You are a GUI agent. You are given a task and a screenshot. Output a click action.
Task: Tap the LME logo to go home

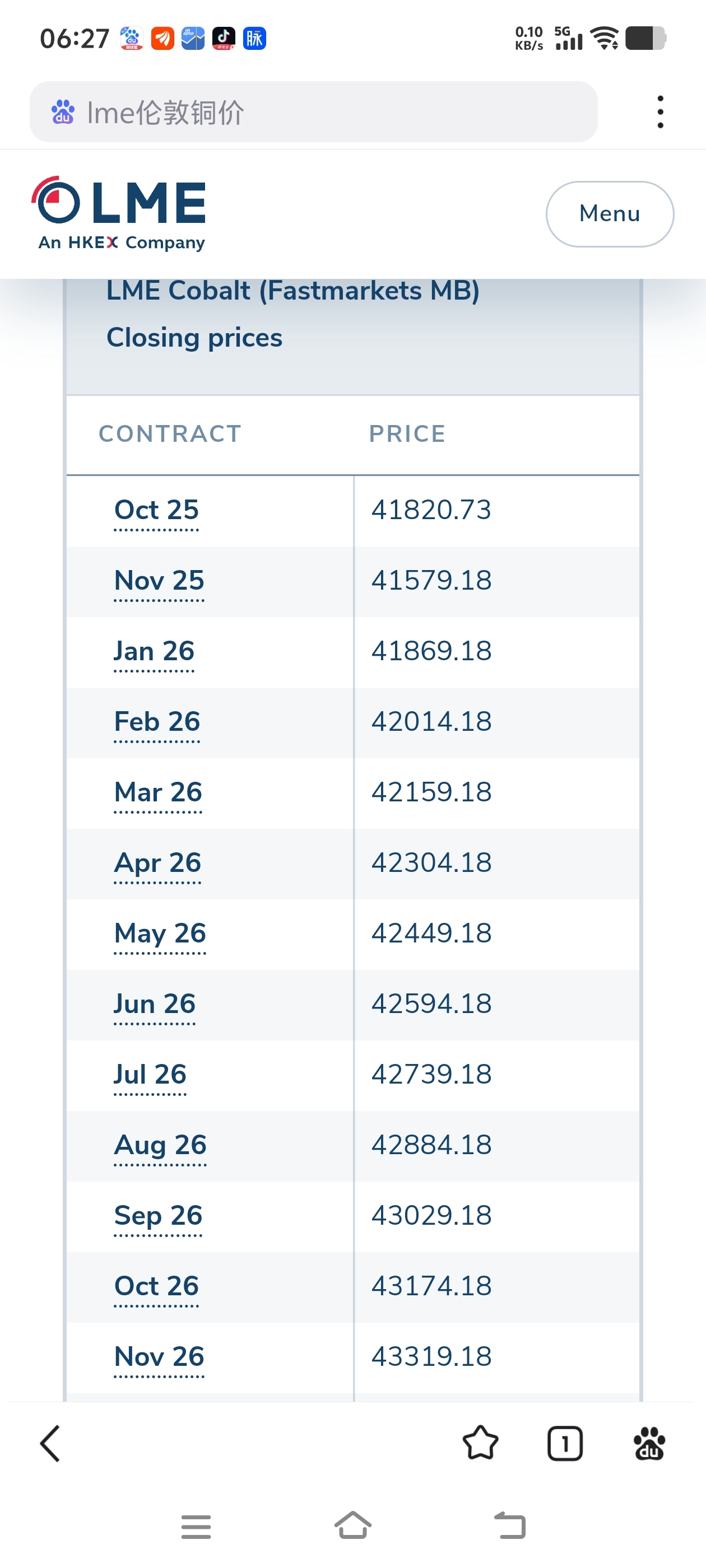point(119,214)
